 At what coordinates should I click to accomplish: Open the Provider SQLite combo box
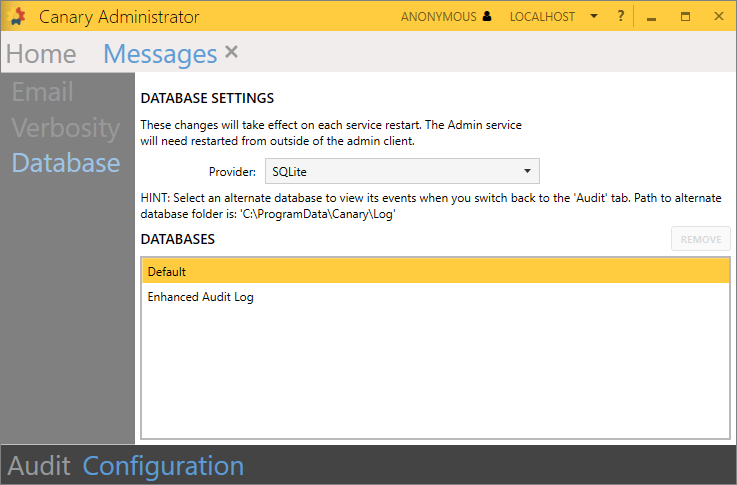402,171
